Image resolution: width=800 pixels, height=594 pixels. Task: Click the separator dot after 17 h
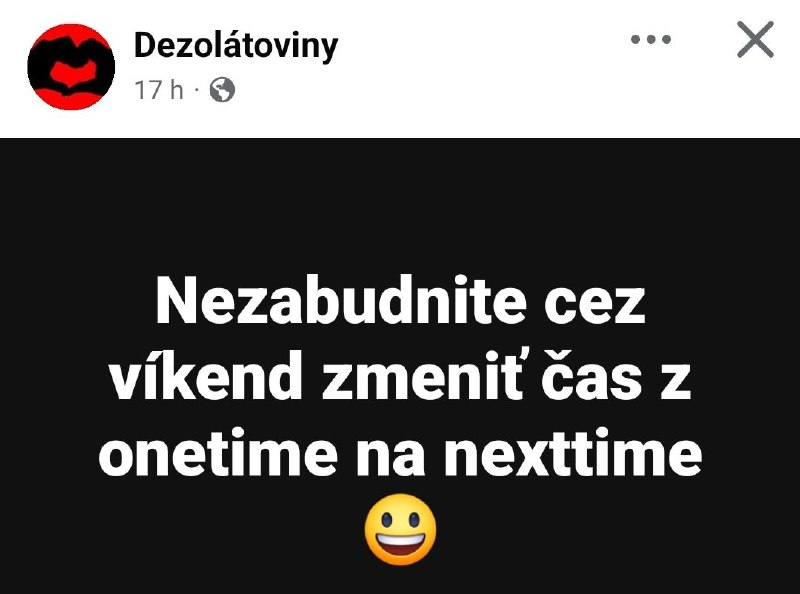point(196,90)
